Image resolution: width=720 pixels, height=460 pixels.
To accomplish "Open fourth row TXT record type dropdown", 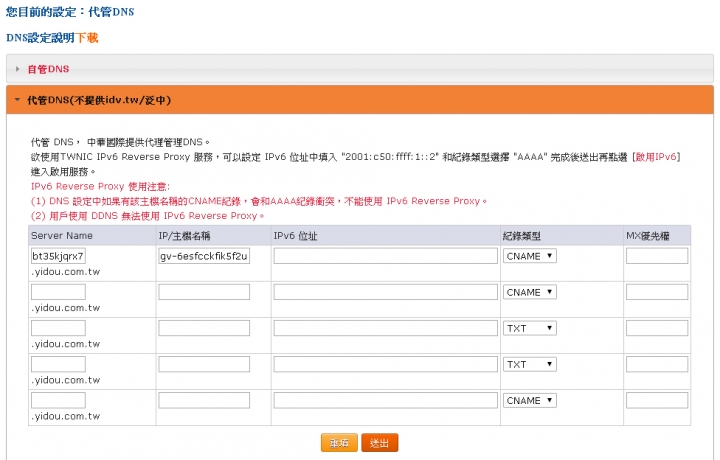I will (530, 364).
